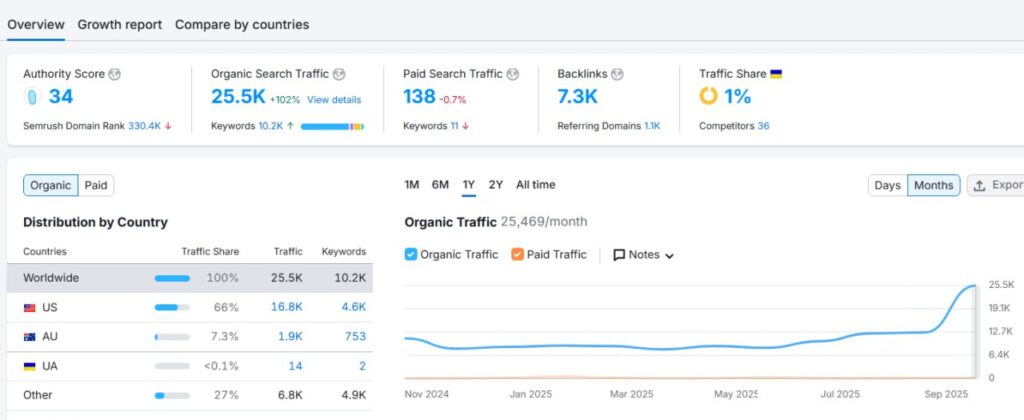1024x420 pixels.
Task: Select the 6M time range
Action: pos(440,185)
